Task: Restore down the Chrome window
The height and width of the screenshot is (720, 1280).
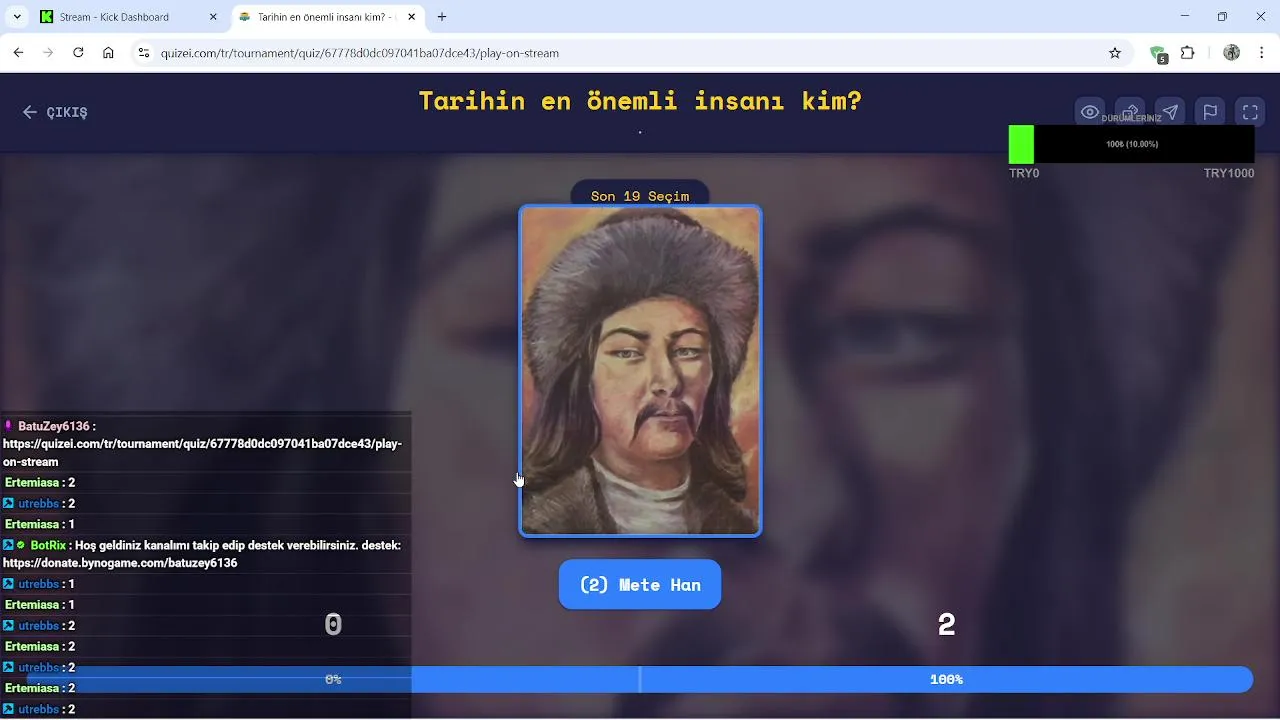Action: click(x=1222, y=17)
